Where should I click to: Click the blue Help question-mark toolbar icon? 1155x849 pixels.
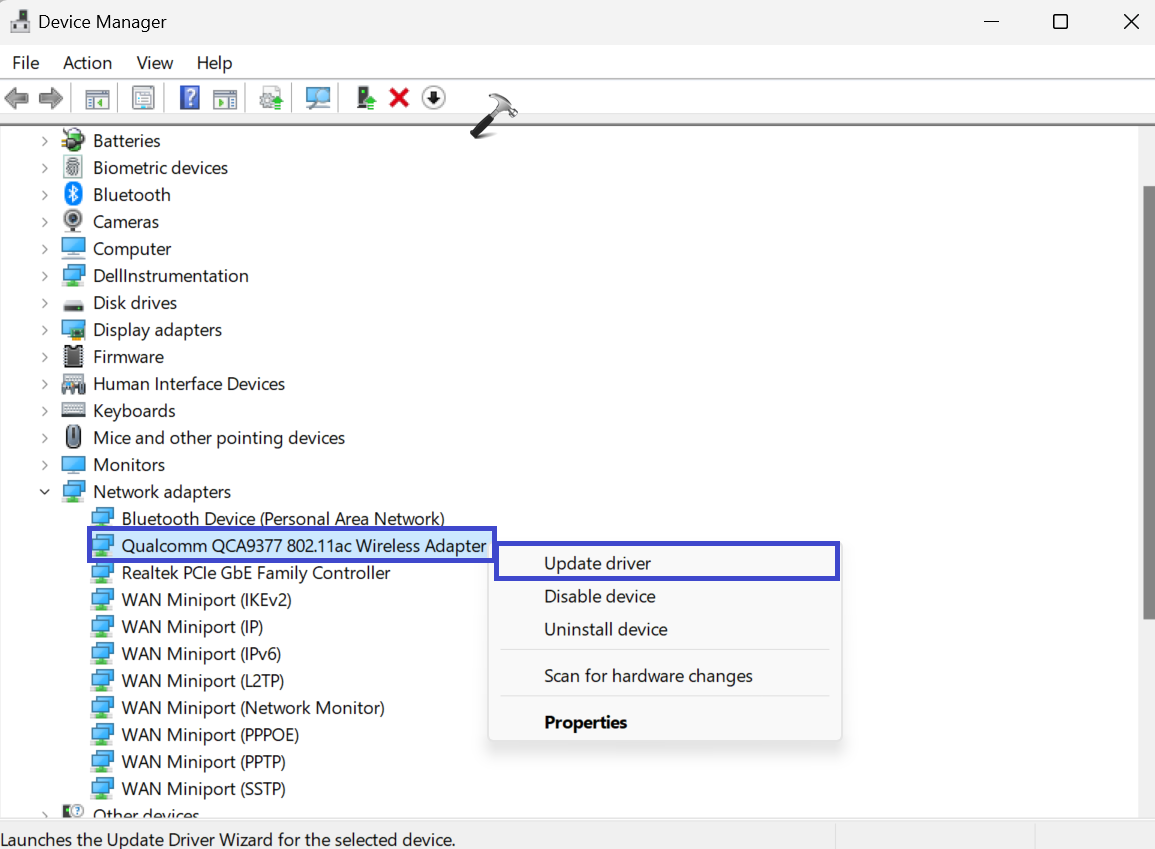coord(189,98)
